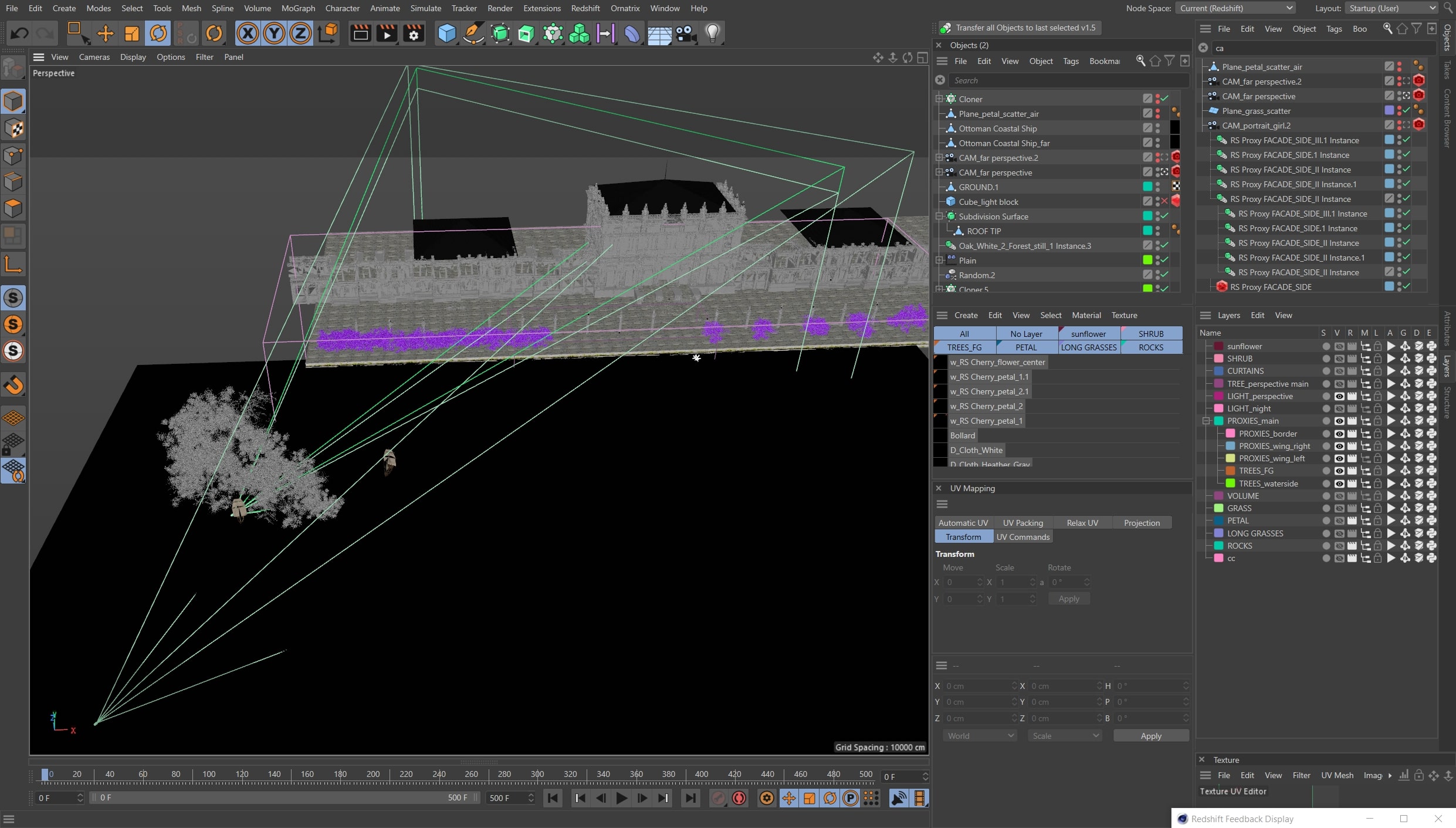Add a Light object
The image size is (1456, 828).
pos(712,33)
